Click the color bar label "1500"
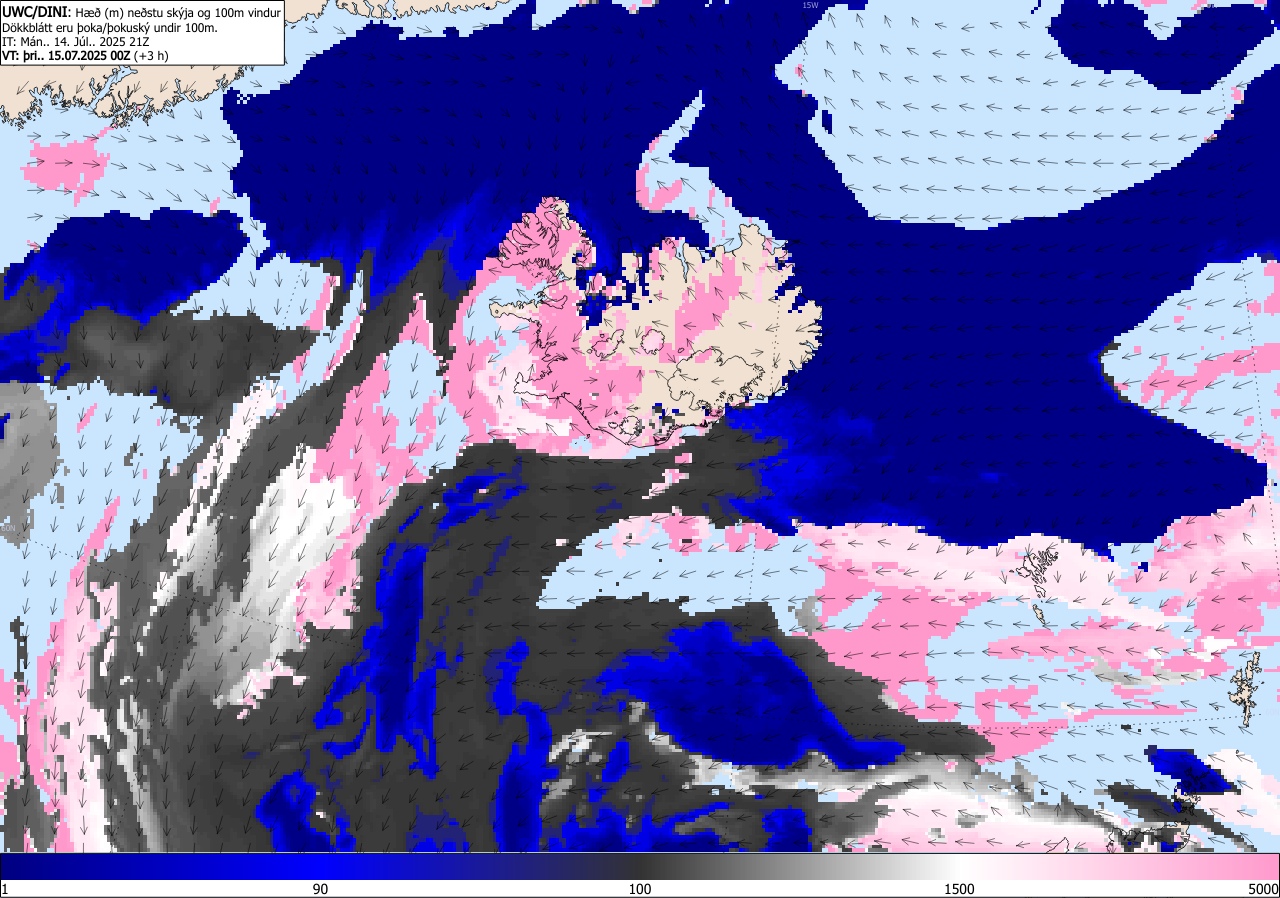This screenshot has width=1280, height=898. (960, 889)
